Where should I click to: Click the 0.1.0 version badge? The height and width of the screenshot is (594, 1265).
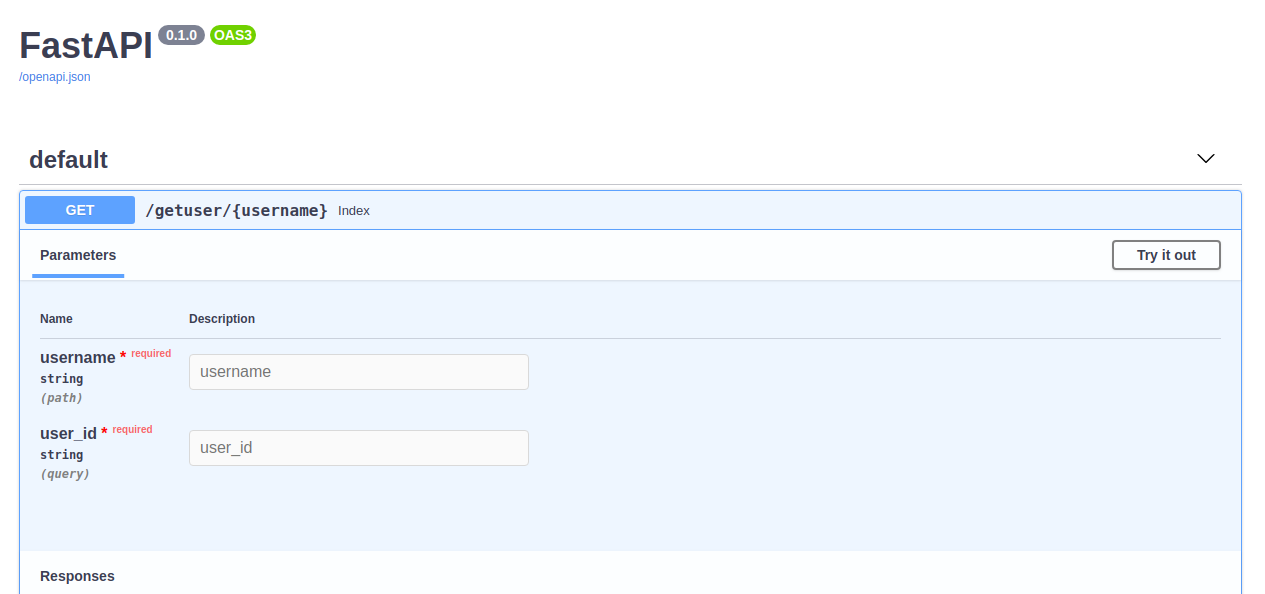tap(181, 35)
